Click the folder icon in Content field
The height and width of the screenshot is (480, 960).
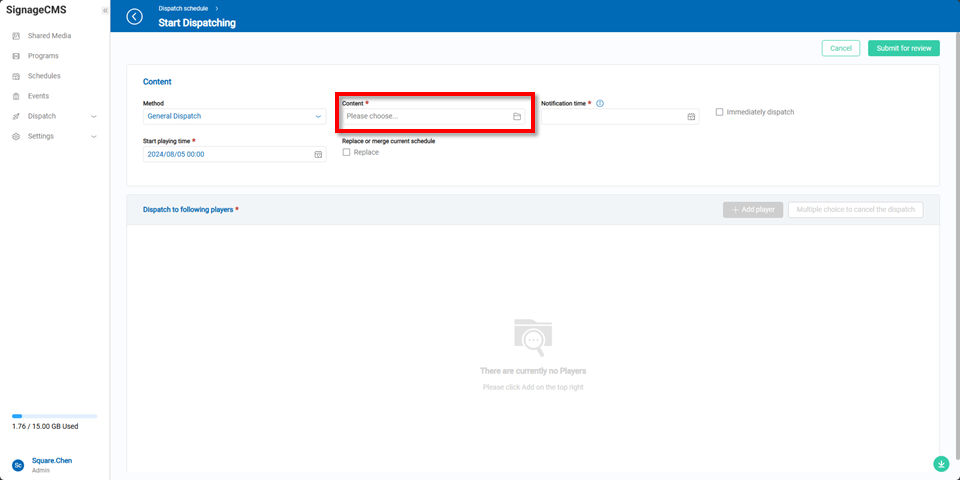point(517,117)
